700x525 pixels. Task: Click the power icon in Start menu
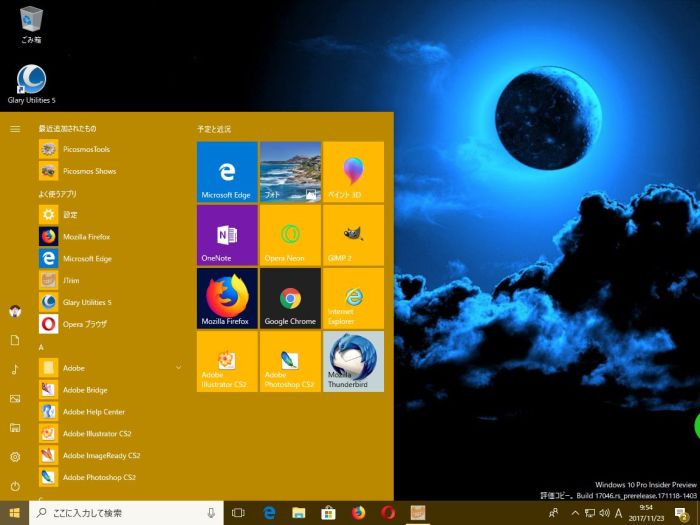(x=15, y=485)
